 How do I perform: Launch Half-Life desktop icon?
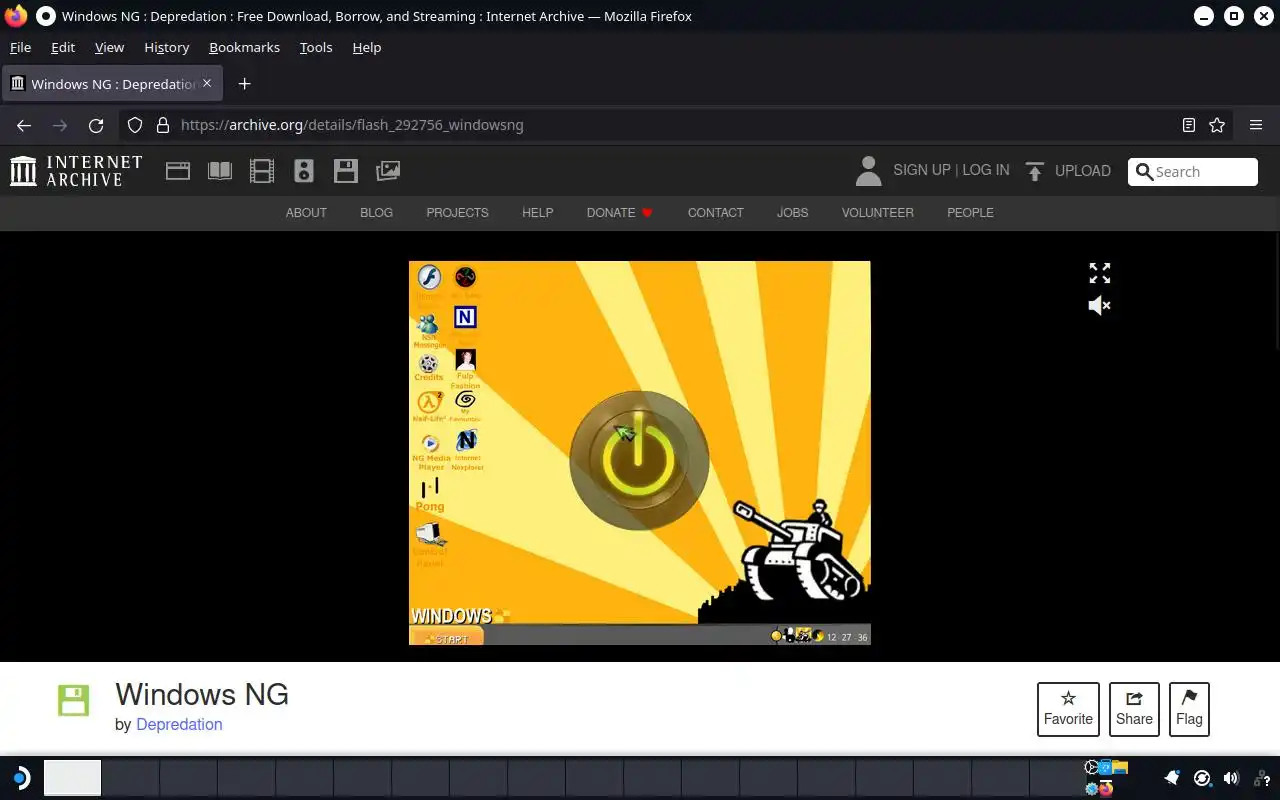click(x=429, y=406)
